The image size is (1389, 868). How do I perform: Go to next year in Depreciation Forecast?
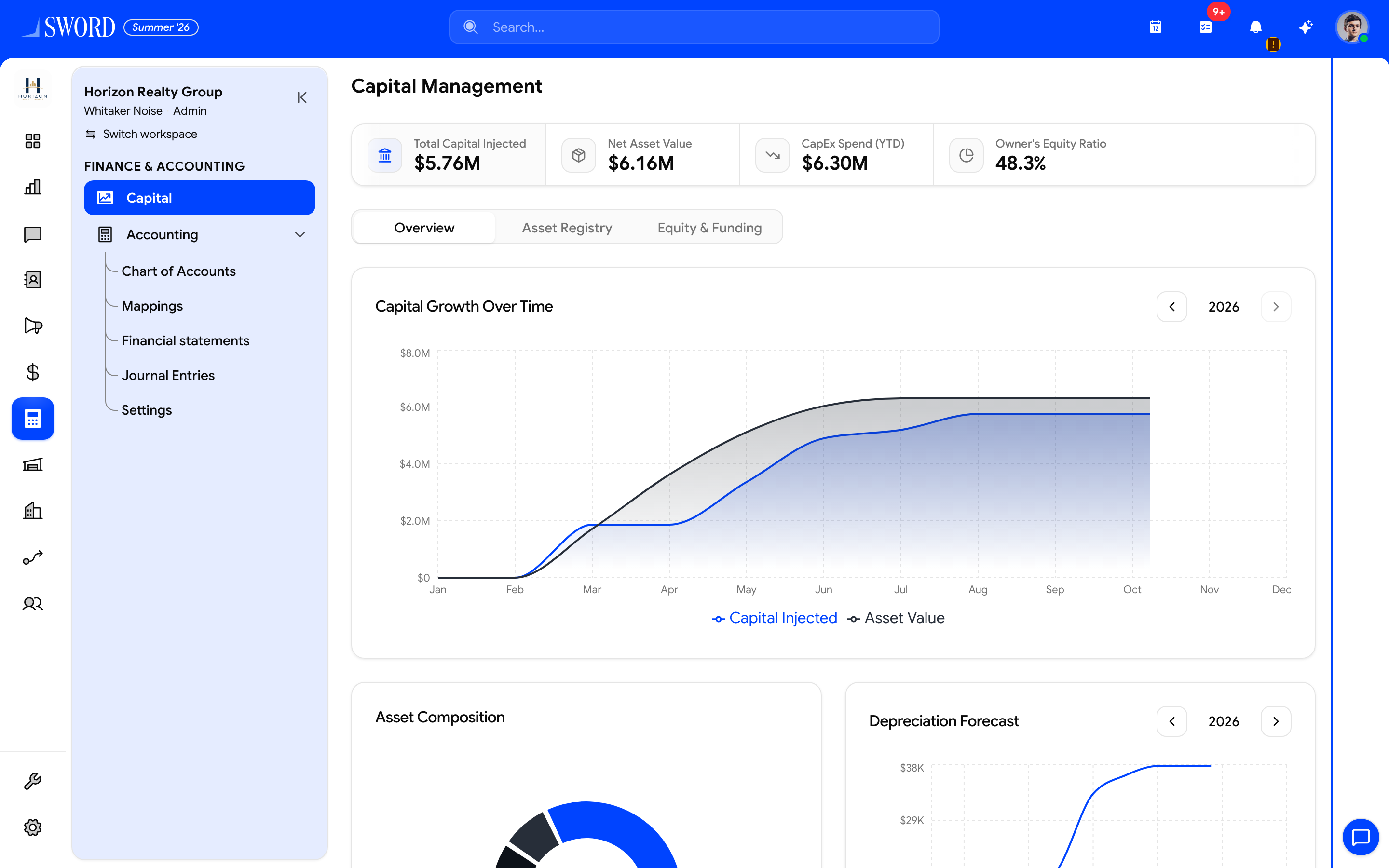pos(1276,721)
